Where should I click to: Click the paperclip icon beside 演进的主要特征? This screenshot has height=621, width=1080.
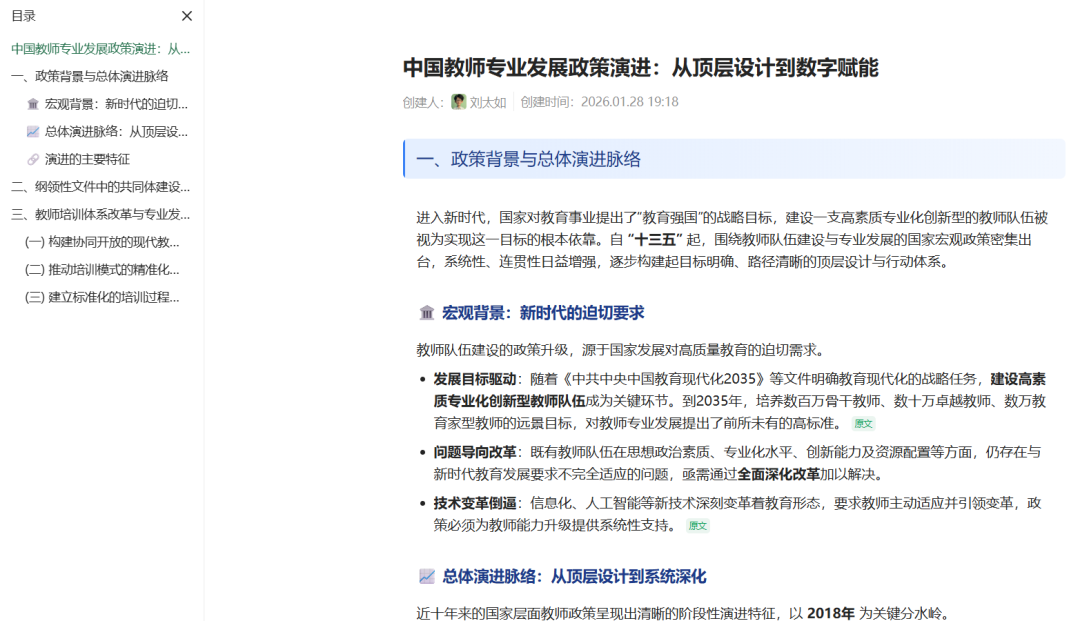click(33, 158)
